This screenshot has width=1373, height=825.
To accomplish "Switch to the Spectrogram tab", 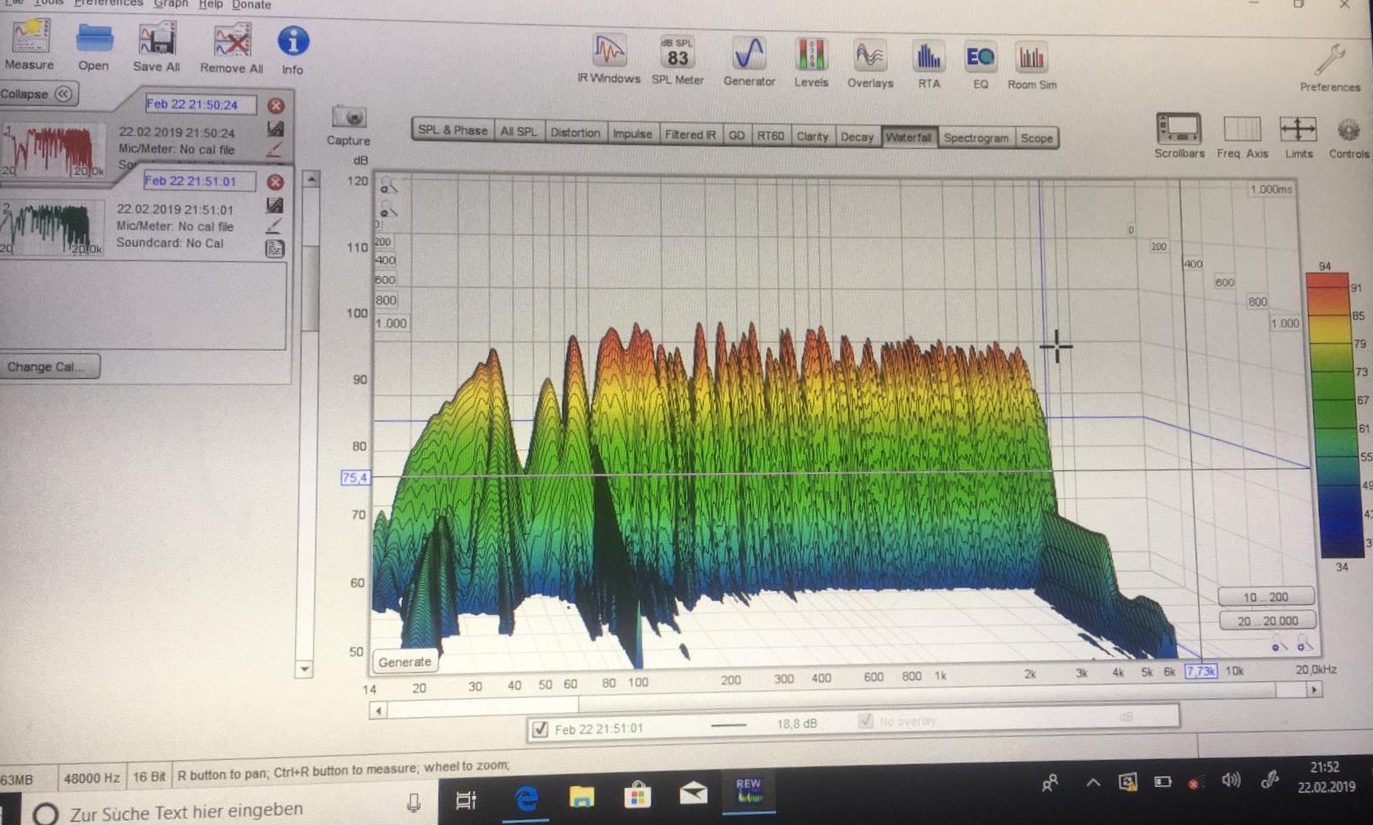I will (x=976, y=138).
